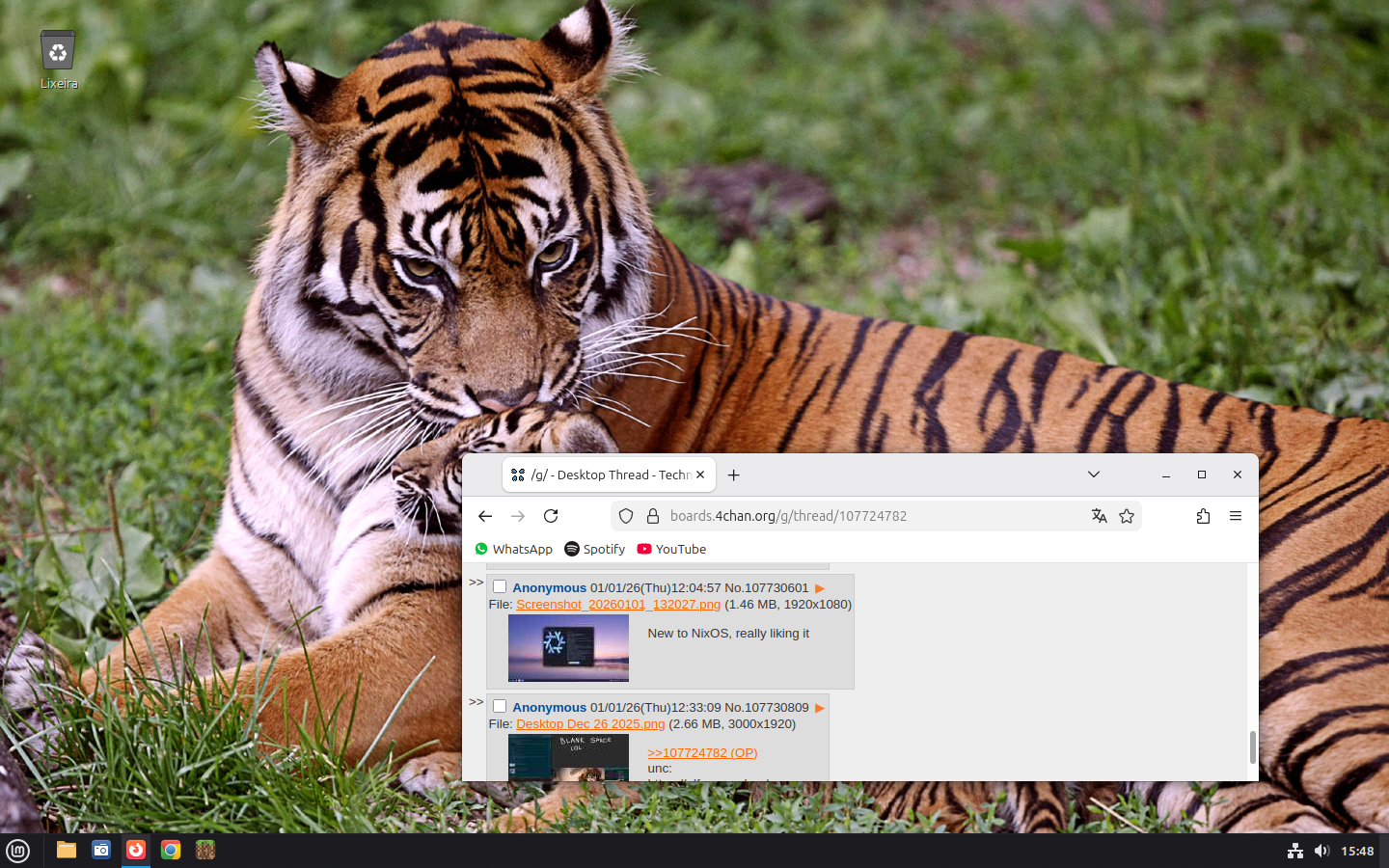Switch to the active browser taskbar icon
The width and height of the screenshot is (1389, 868).
pyautogui.click(x=136, y=850)
